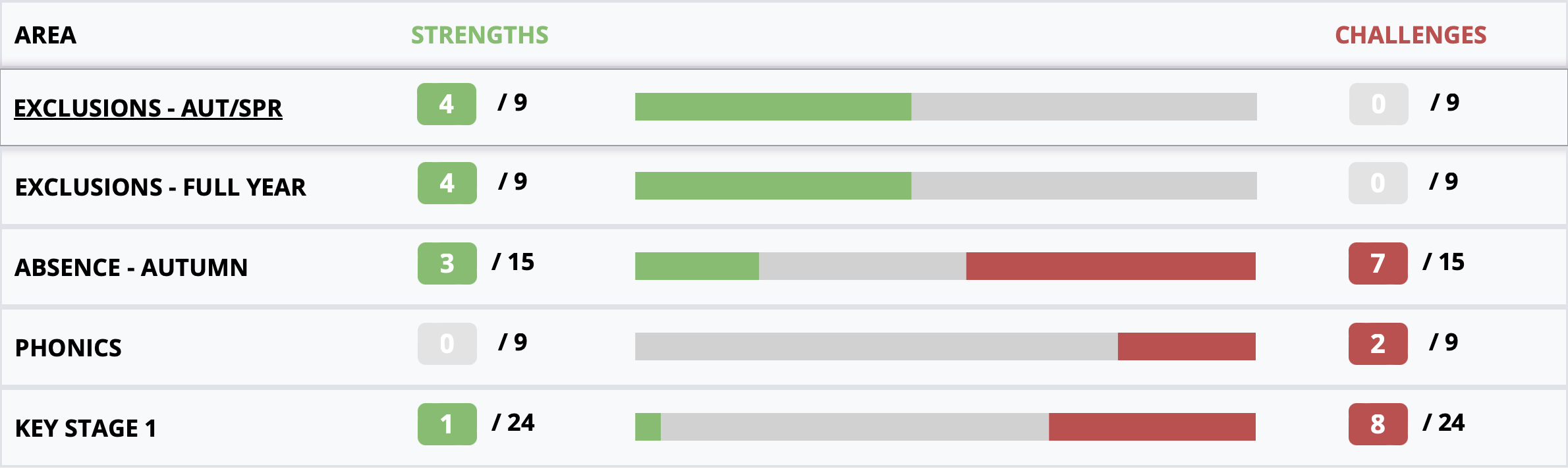Click grey strengths badge 0 for Phonics
The height and width of the screenshot is (469, 1568).
[447, 344]
